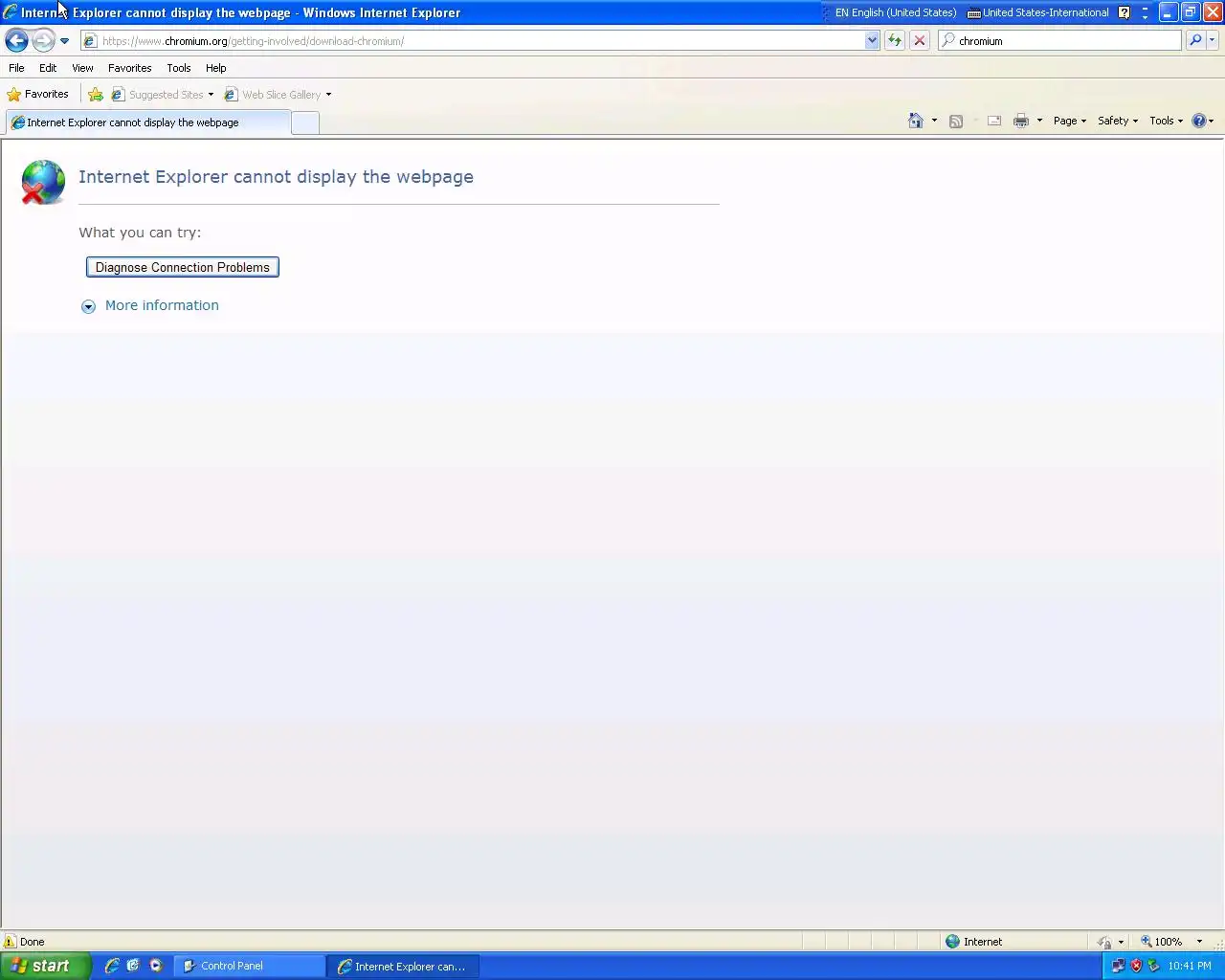The height and width of the screenshot is (980, 1225).
Task: Click the 100% zoom level button
Action: pyautogui.click(x=1161, y=942)
